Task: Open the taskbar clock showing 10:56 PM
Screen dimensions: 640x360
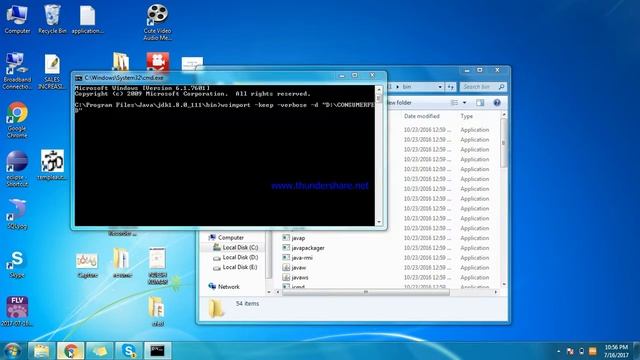Action: point(616,351)
